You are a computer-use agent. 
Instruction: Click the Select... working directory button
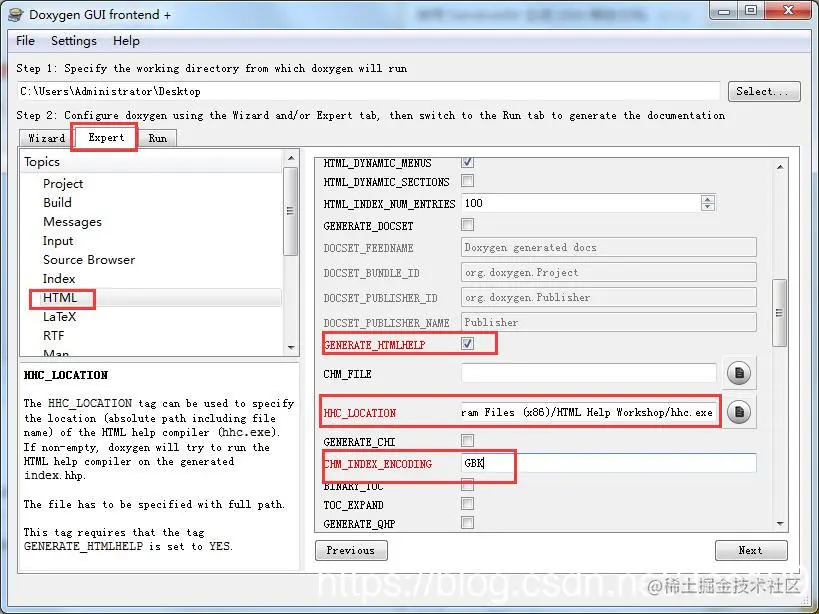coord(764,91)
